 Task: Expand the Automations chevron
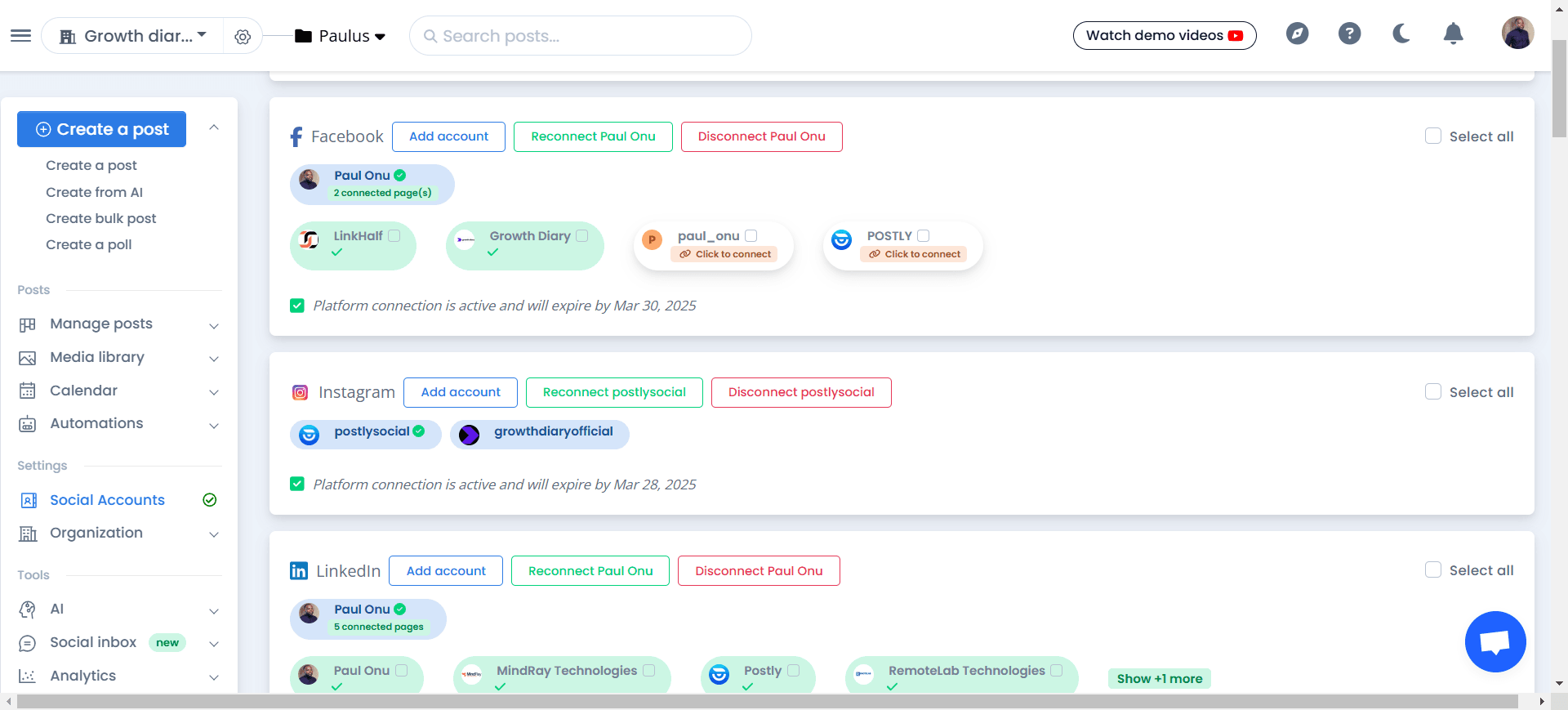(x=214, y=426)
